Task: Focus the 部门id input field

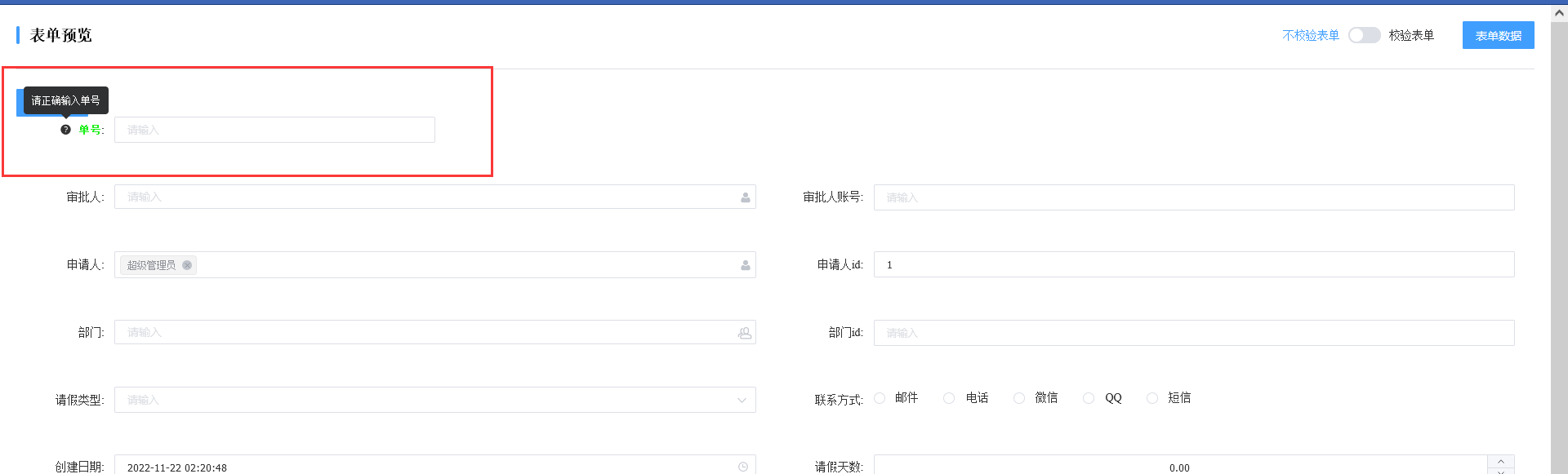Action: tap(1194, 333)
